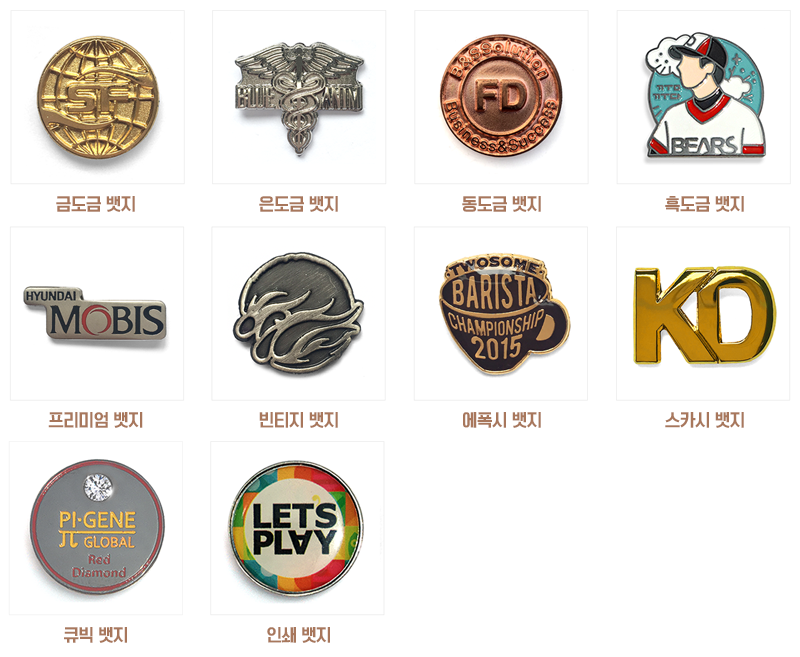800x657 pixels.
Task: Open the 인쇄 뱃지 caption link
Action: [x=298, y=636]
